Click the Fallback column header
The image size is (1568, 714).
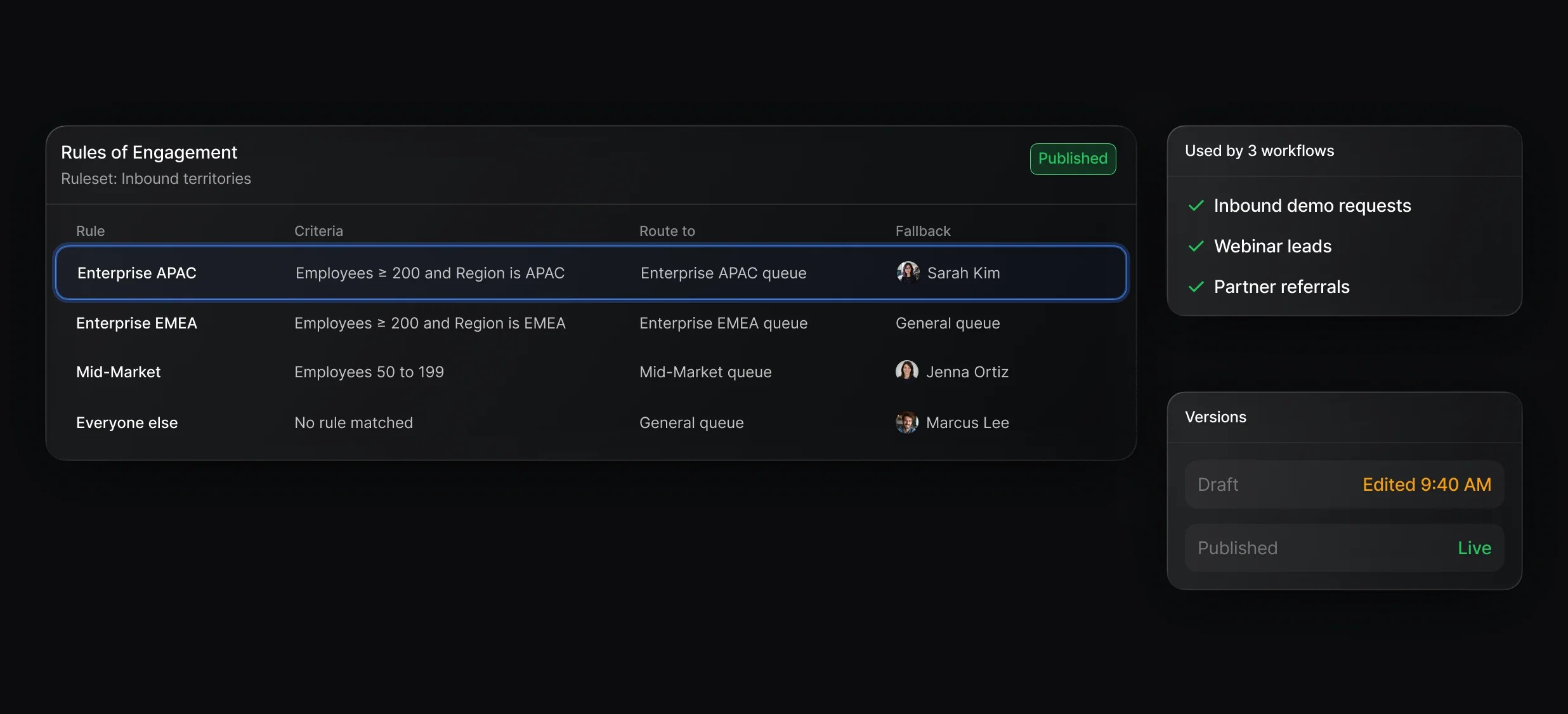click(x=923, y=231)
